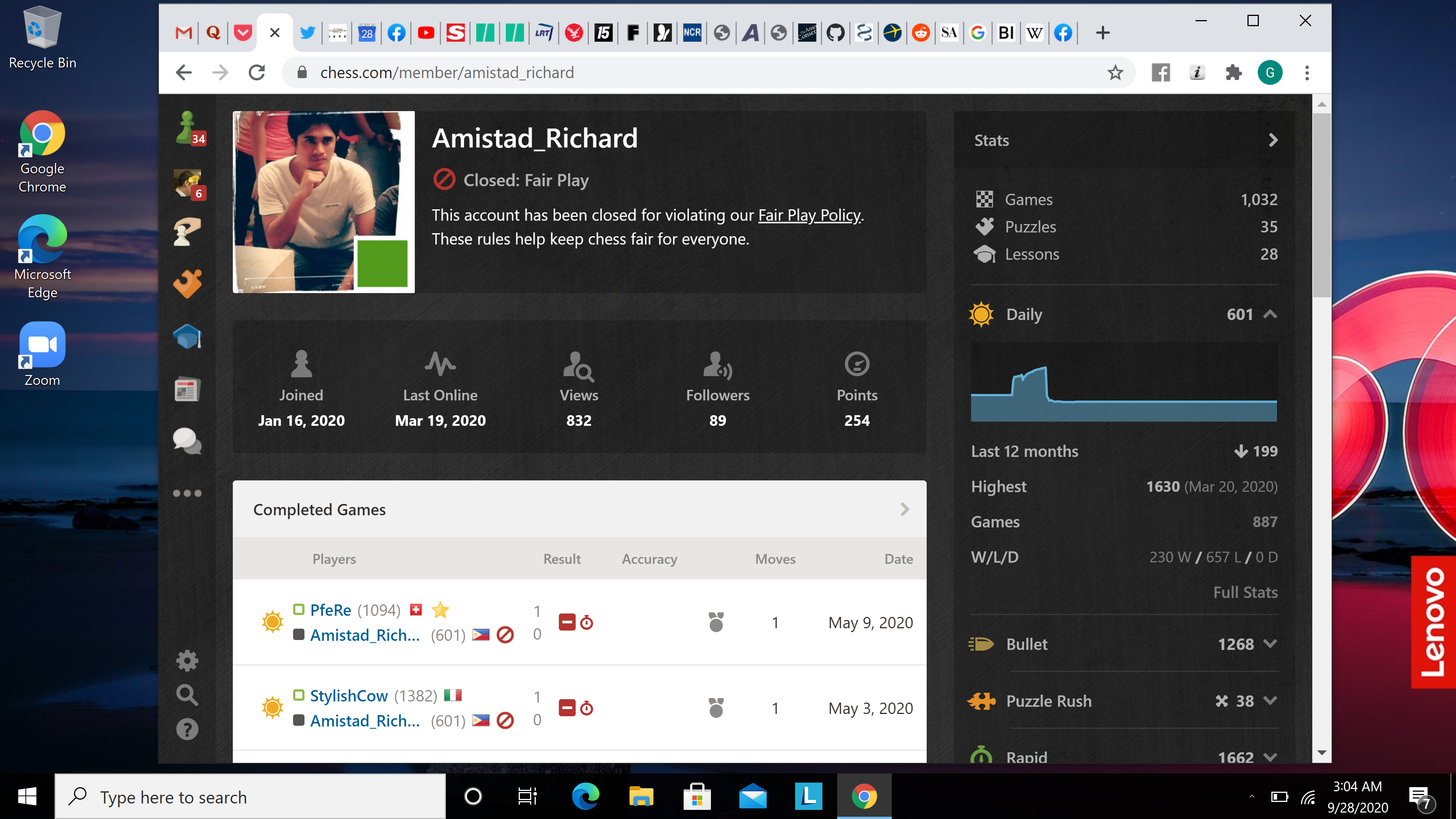Screen dimensions: 1456x819
Task: Switch to the YouTube tab
Action: [425, 33]
